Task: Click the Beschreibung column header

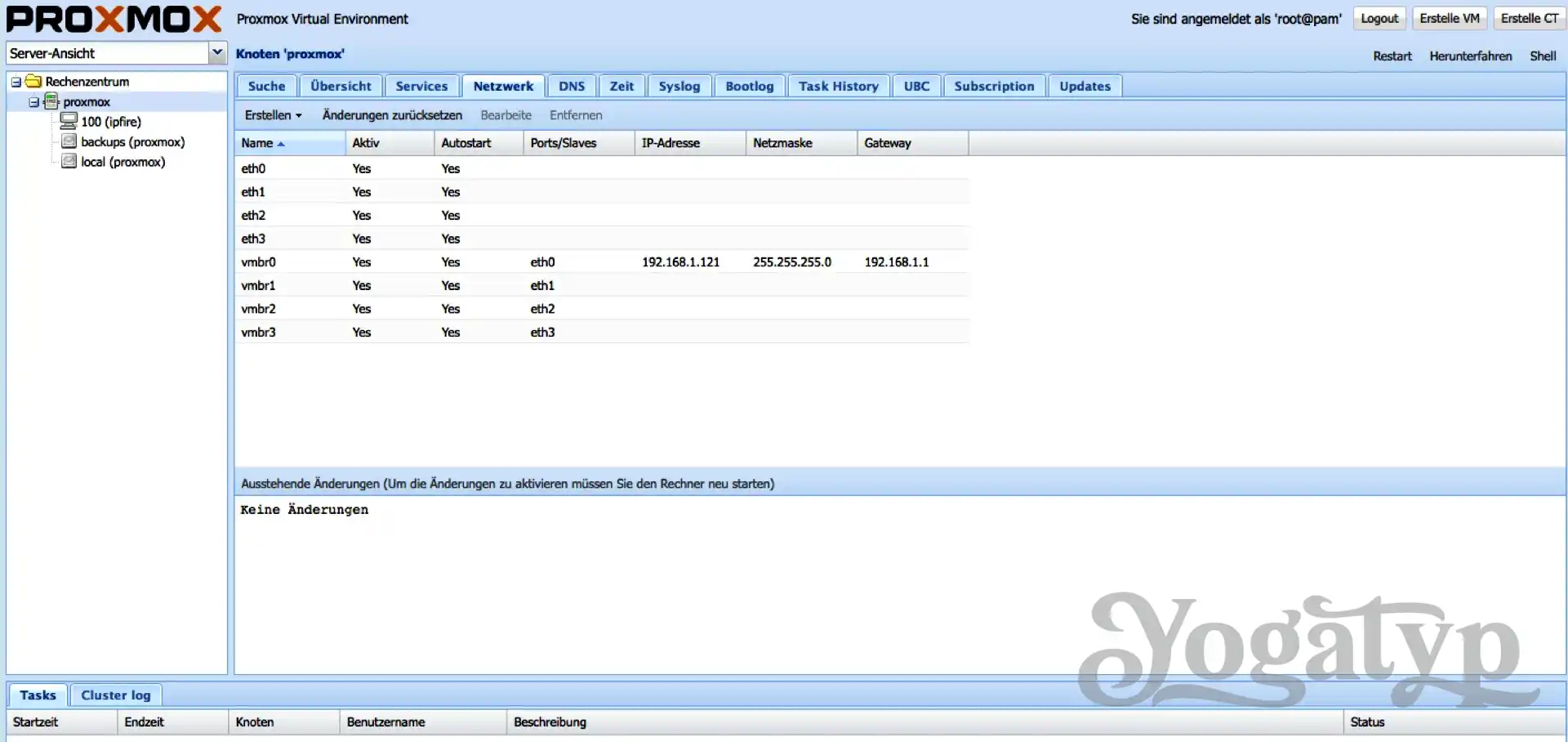Action: tap(925, 722)
